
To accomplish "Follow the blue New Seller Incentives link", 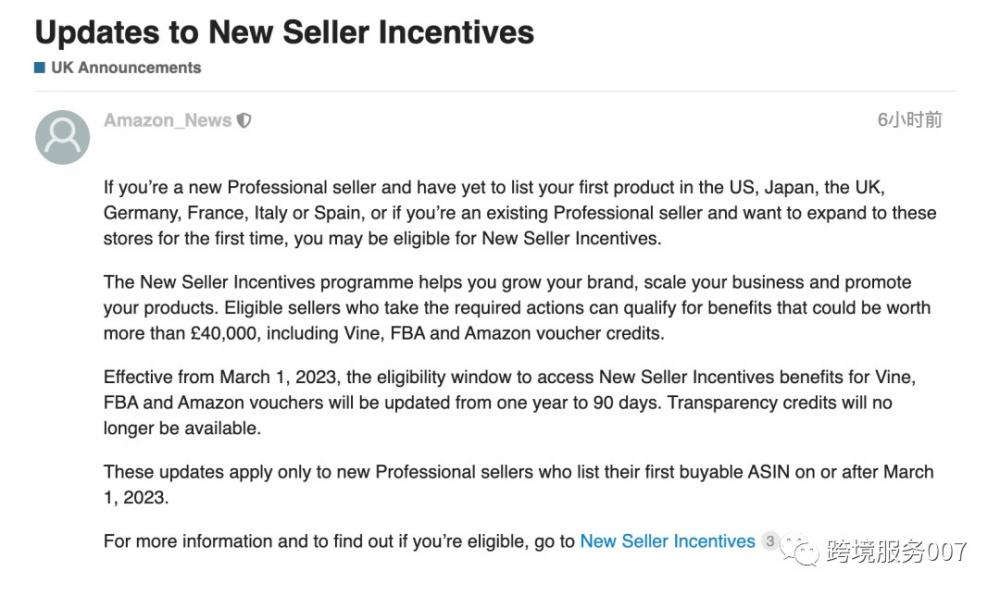I will pos(667,541).
